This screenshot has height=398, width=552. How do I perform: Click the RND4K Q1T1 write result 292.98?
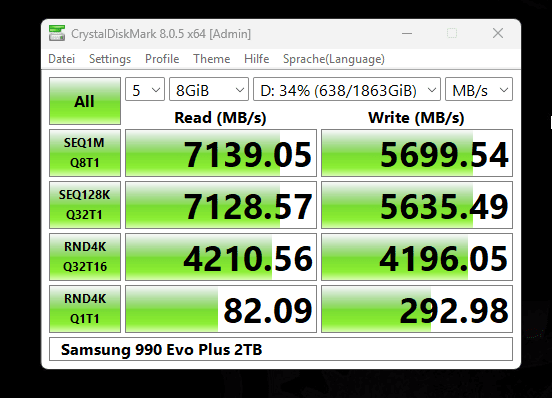coord(417,309)
